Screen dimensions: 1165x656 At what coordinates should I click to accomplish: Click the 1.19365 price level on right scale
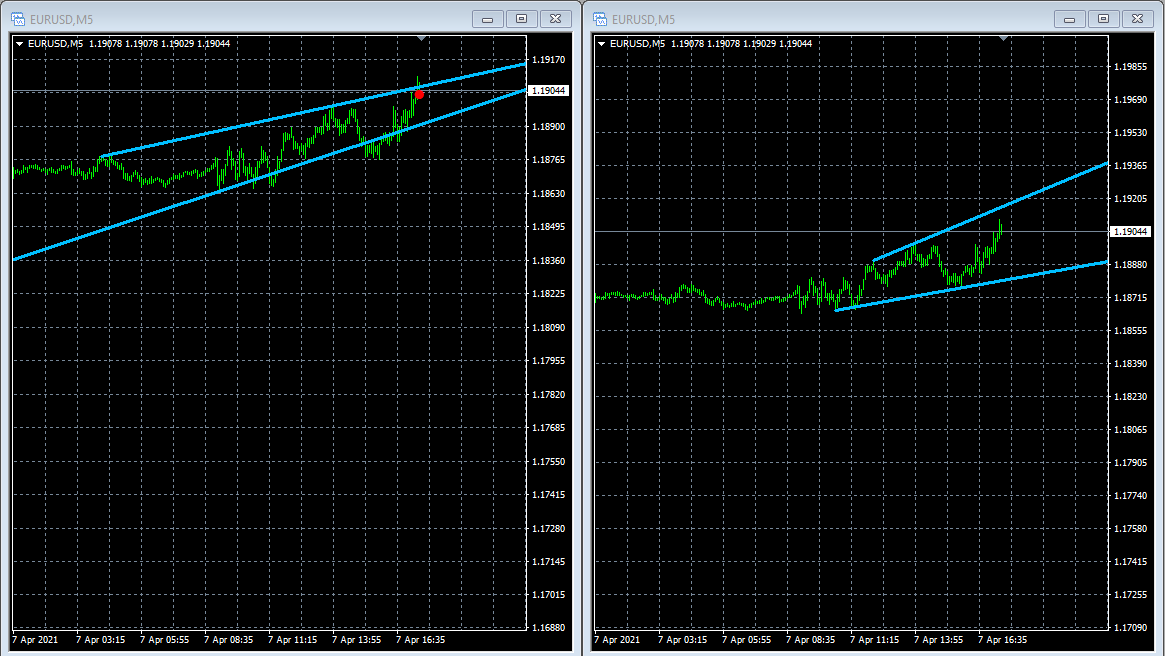1130,166
